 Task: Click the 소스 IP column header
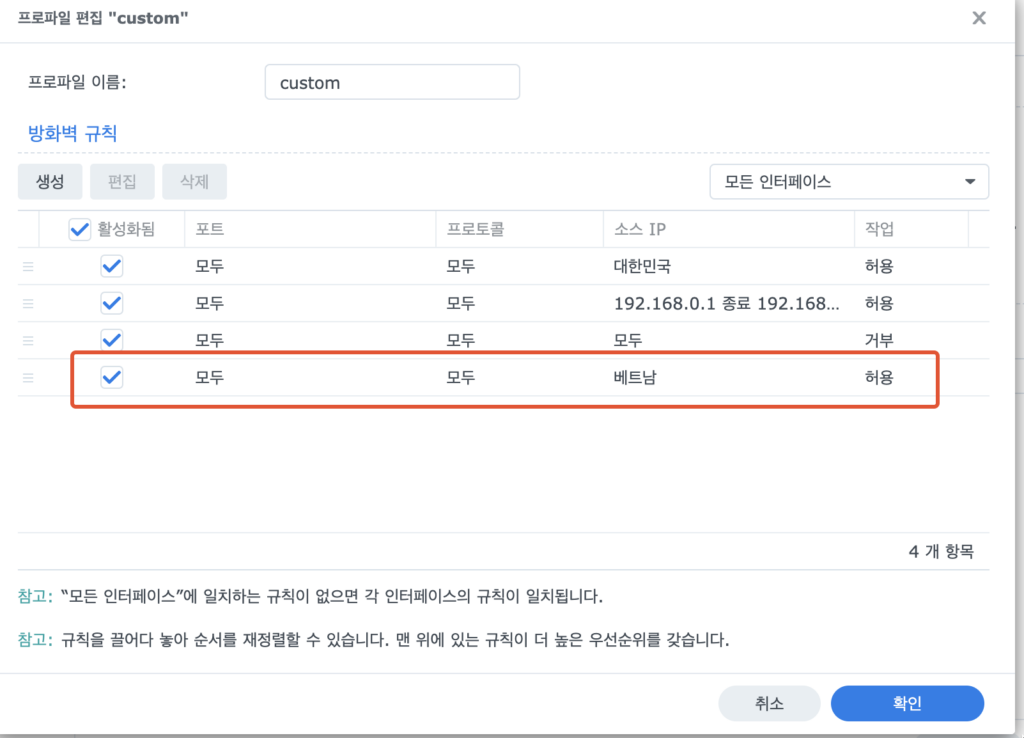click(x=729, y=229)
